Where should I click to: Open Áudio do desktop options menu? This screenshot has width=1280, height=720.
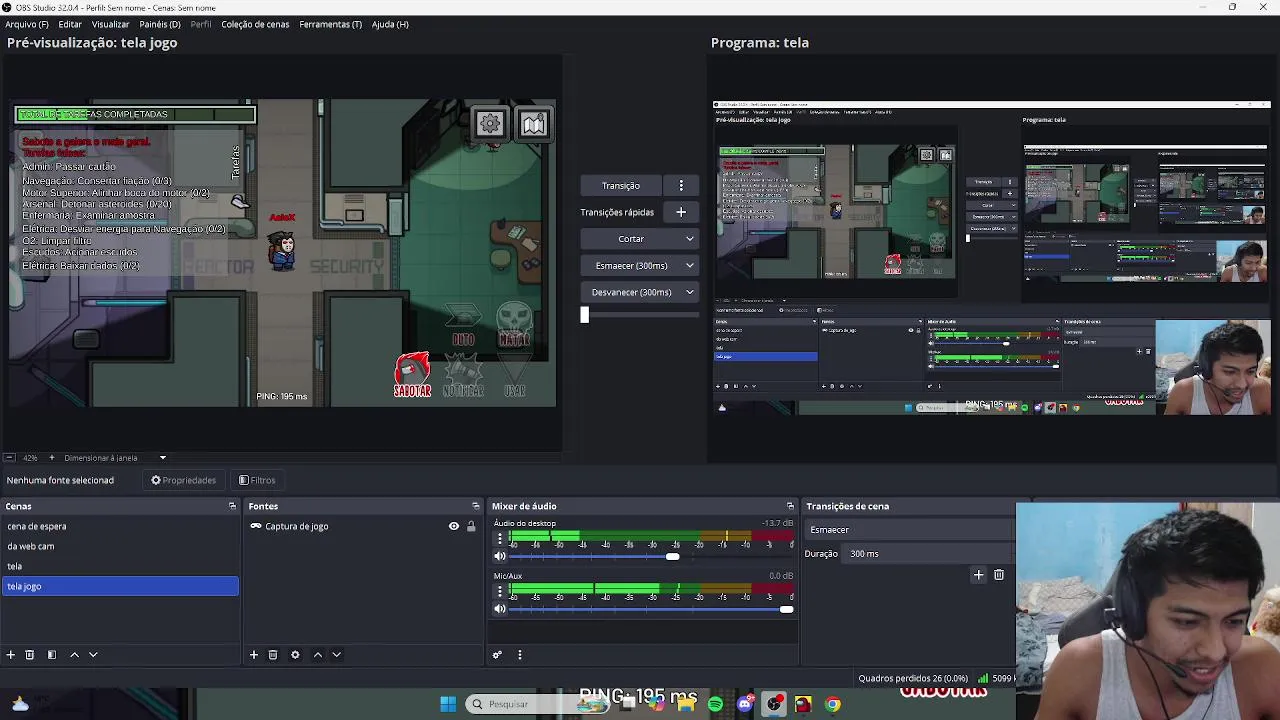click(x=500, y=538)
